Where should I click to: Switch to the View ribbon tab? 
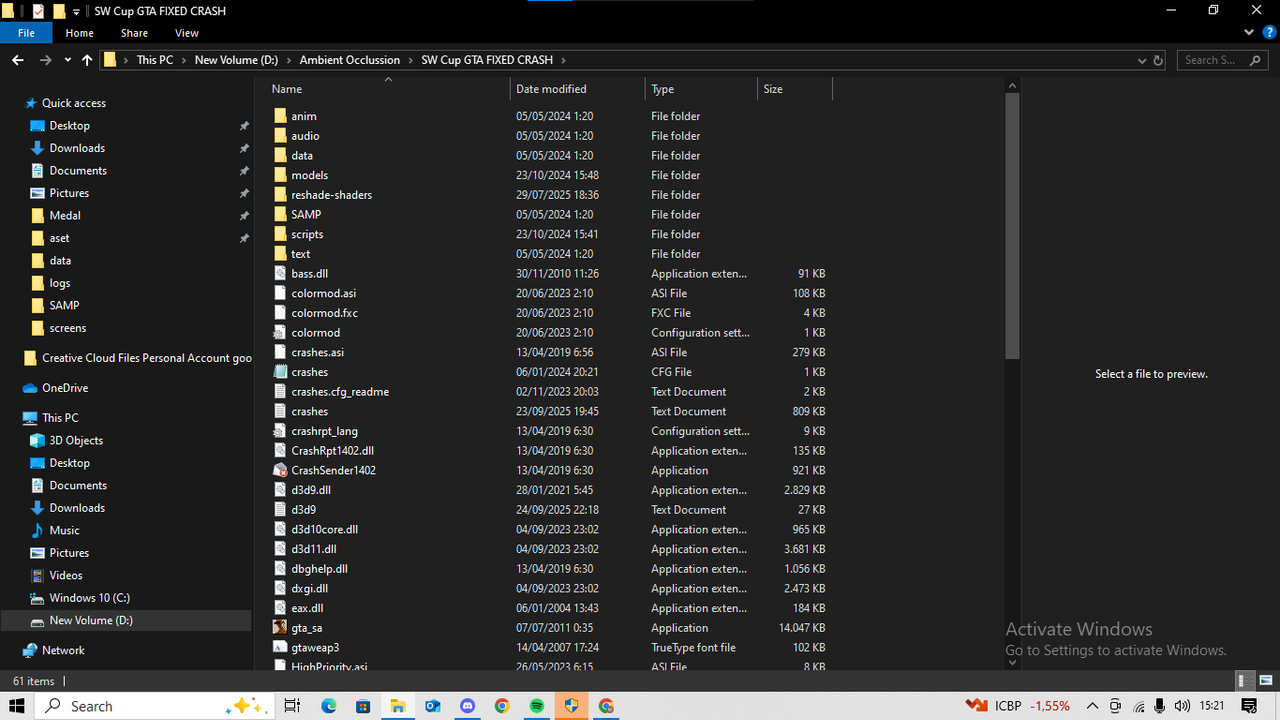(x=187, y=33)
